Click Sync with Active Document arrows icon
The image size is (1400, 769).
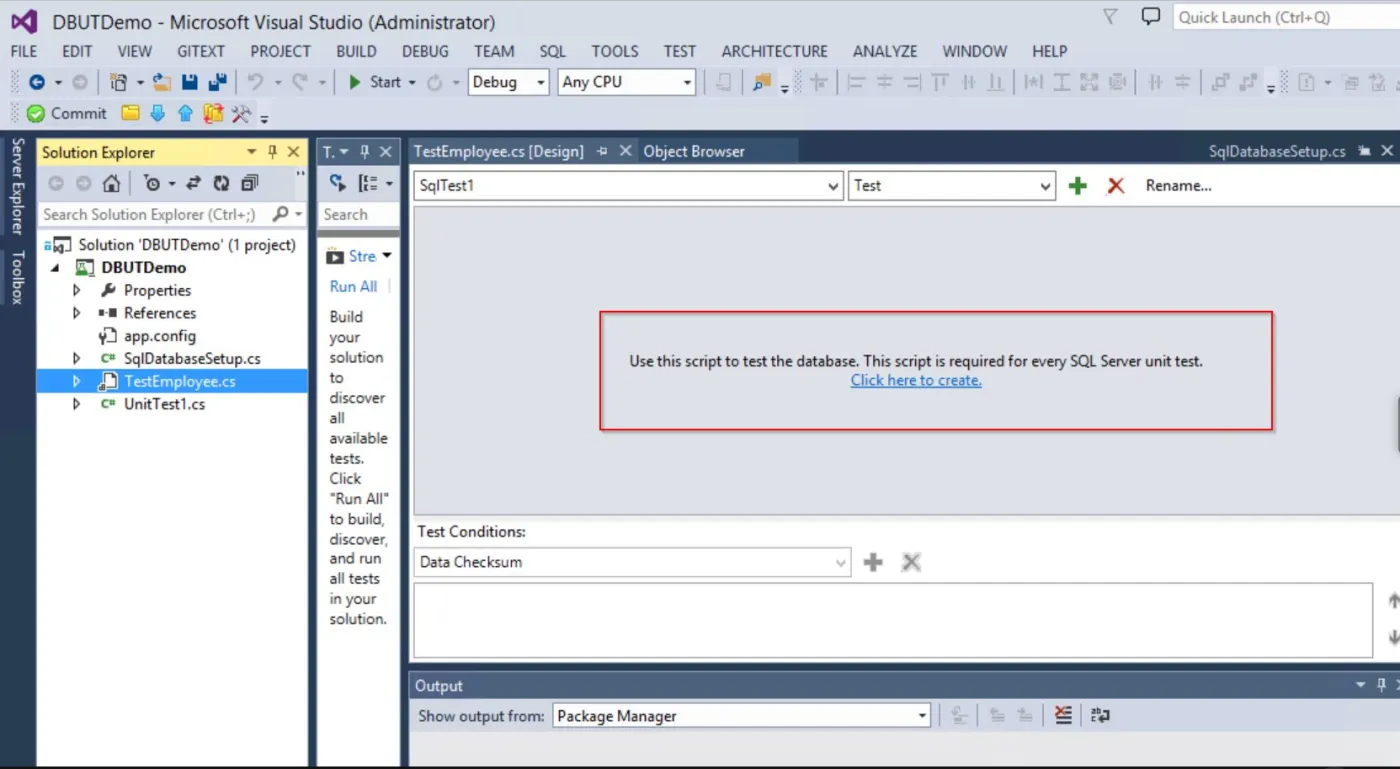[193, 184]
